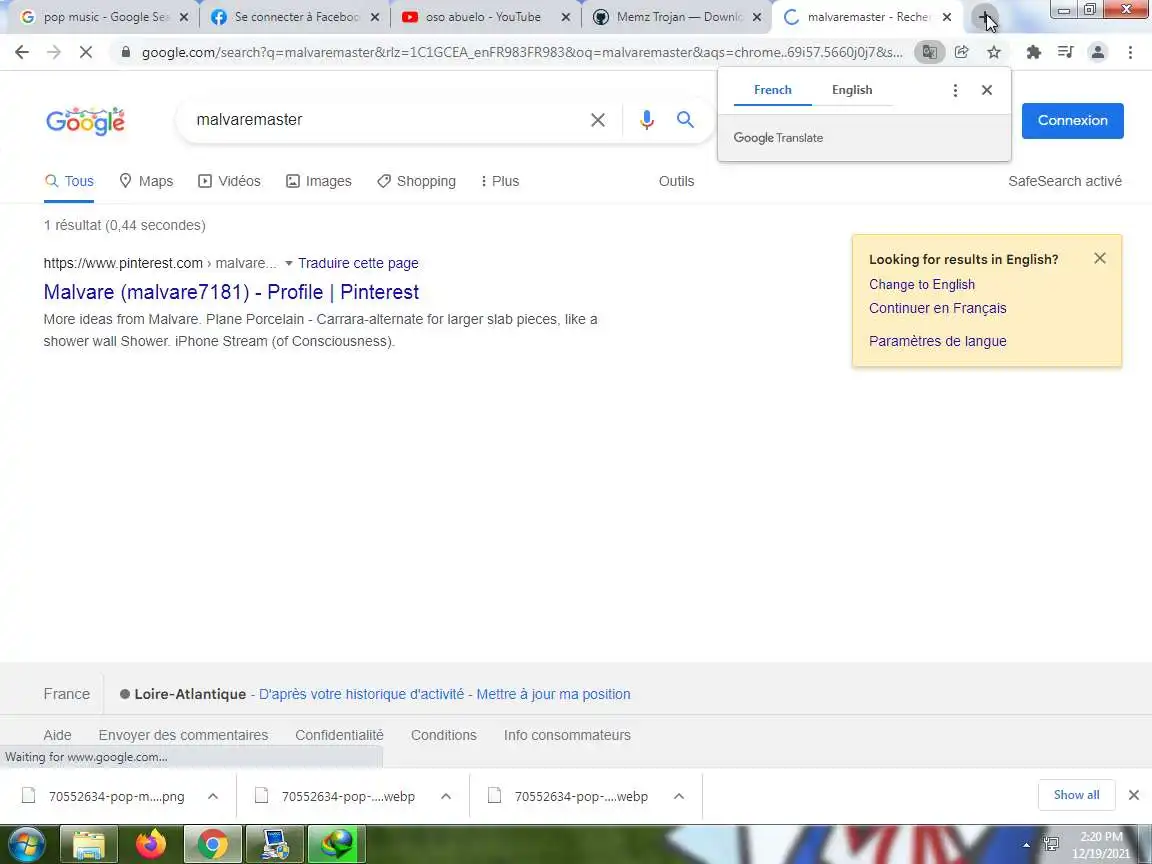
Task: Close the pop music Google Search tab
Action: point(184,17)
